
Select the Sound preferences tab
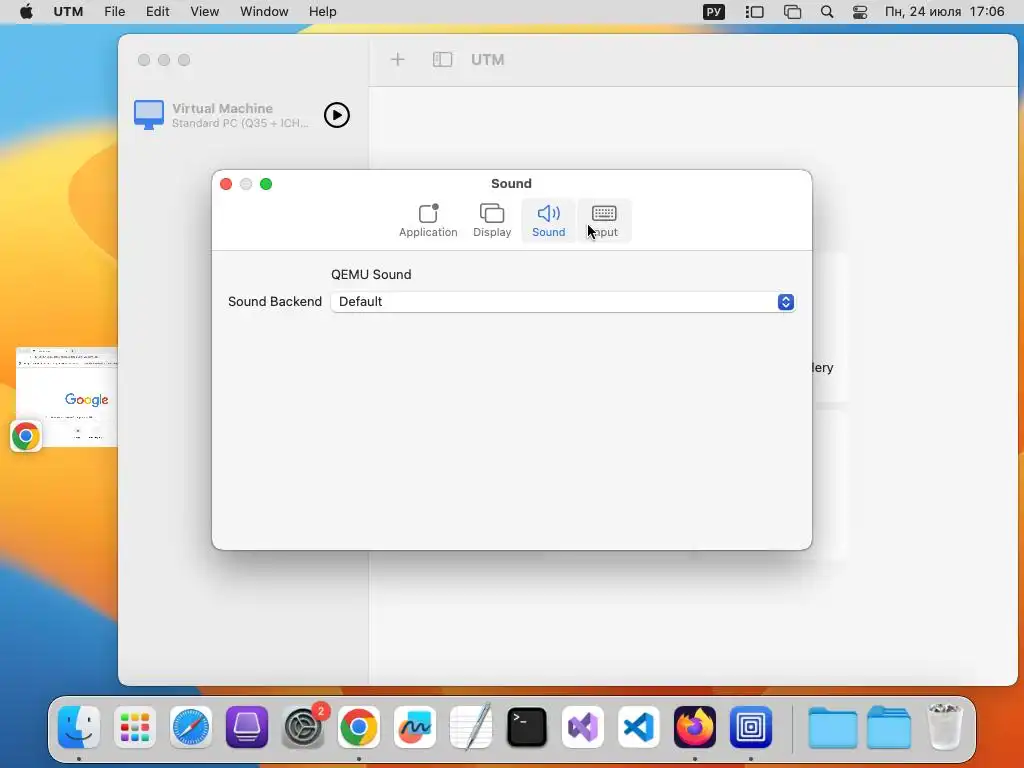click(x=549, y=221)
